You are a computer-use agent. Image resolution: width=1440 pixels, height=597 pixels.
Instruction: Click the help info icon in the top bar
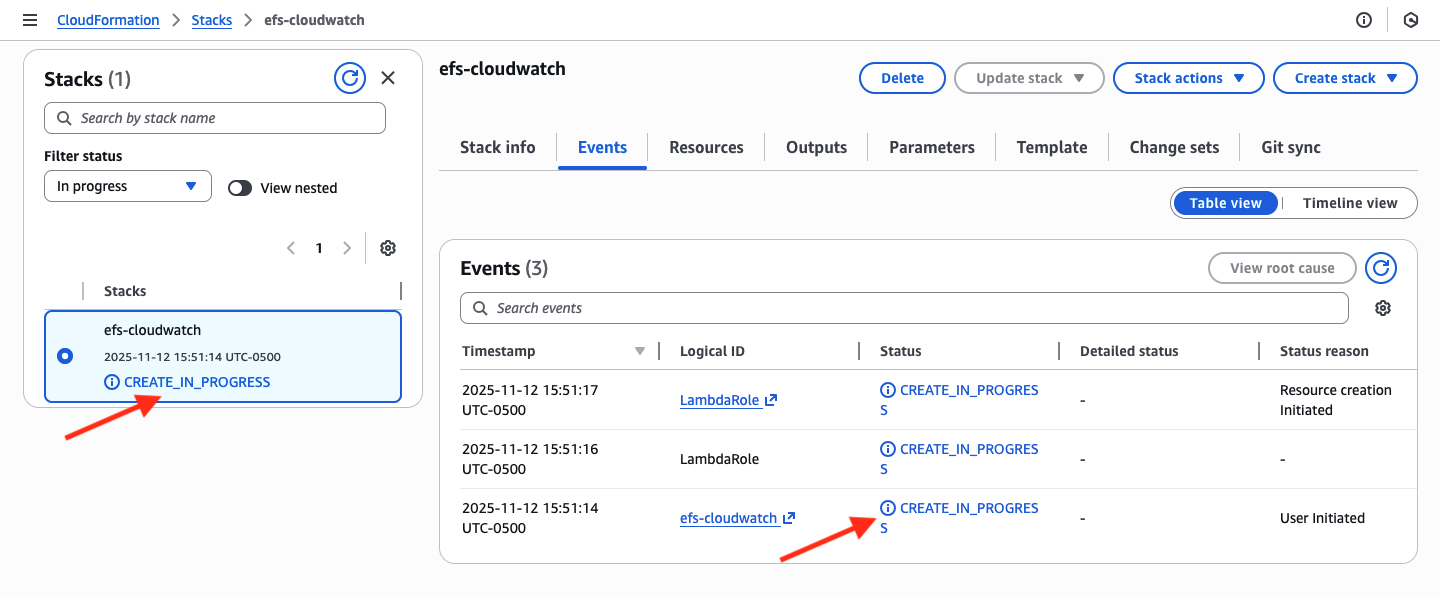click(x=1363, y=19)
